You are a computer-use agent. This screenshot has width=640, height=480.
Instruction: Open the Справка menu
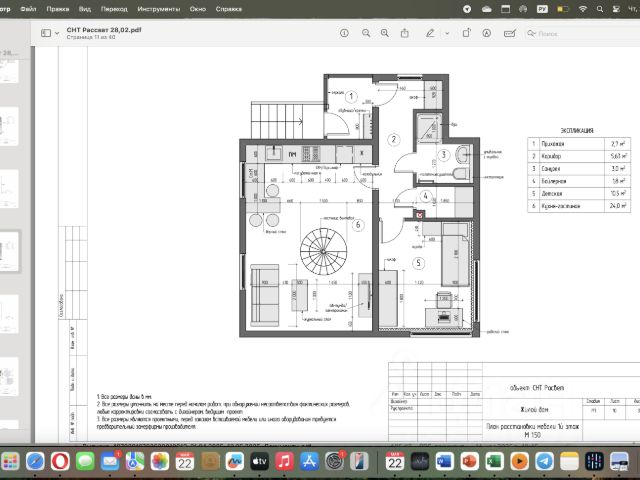229,9
